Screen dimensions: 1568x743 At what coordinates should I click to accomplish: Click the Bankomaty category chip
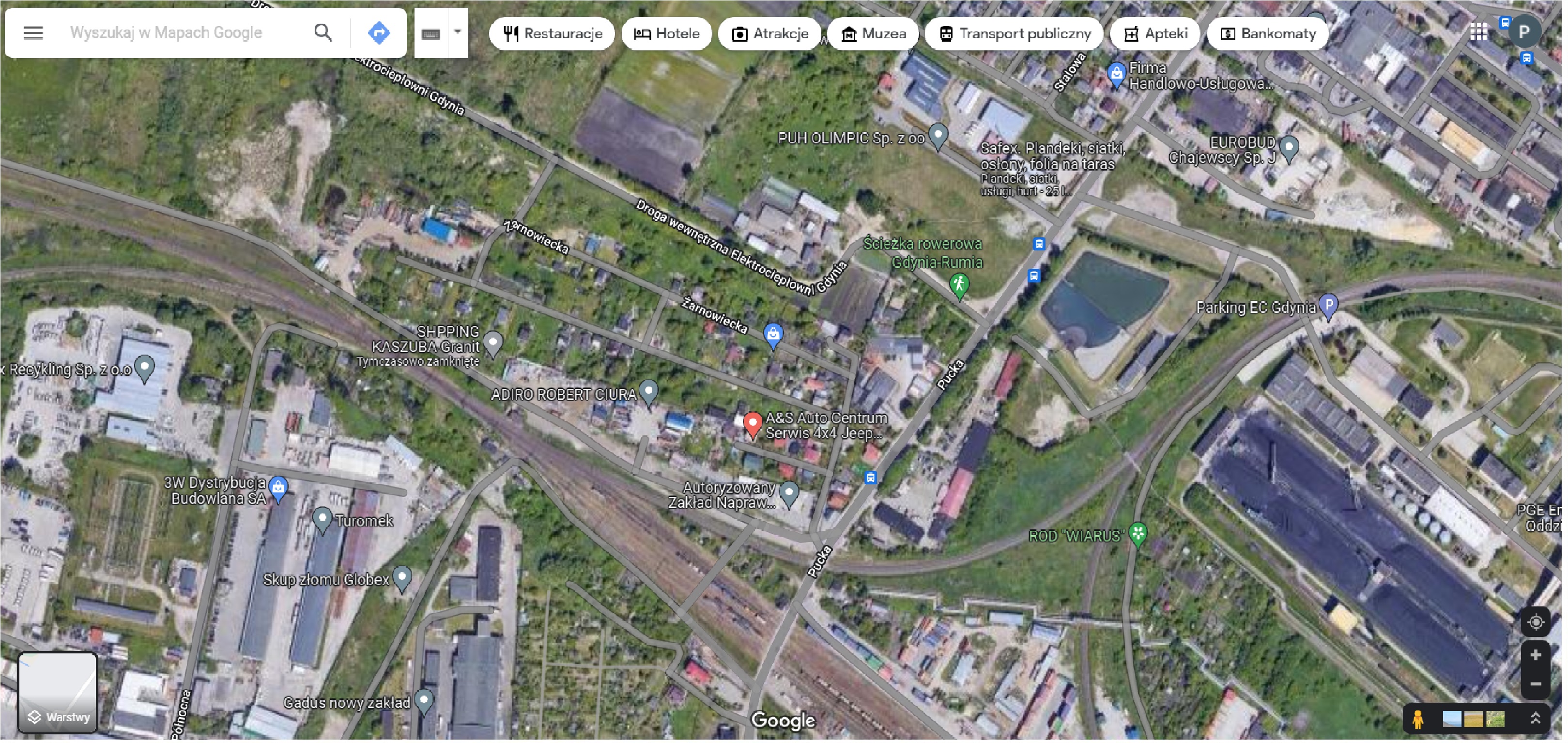click(x=1268, y=33)
